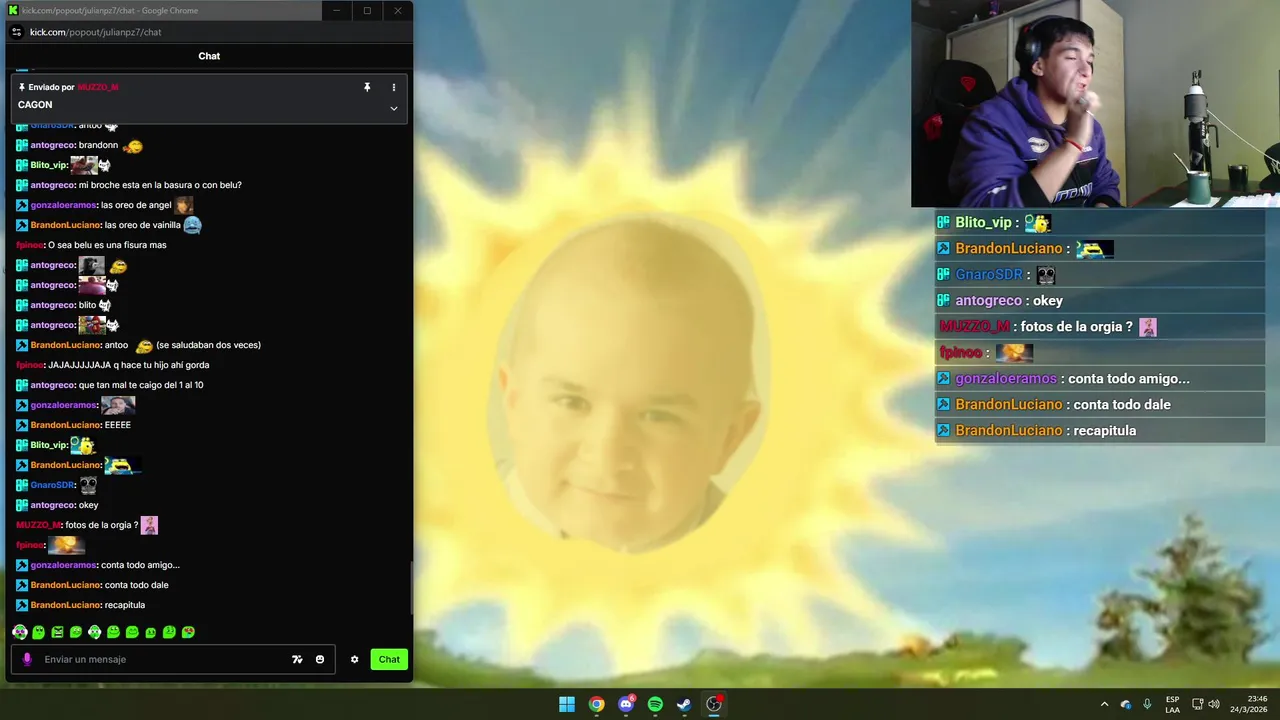Open gonzaloeramos username on las oreo de angel

(x=63, y=205)
